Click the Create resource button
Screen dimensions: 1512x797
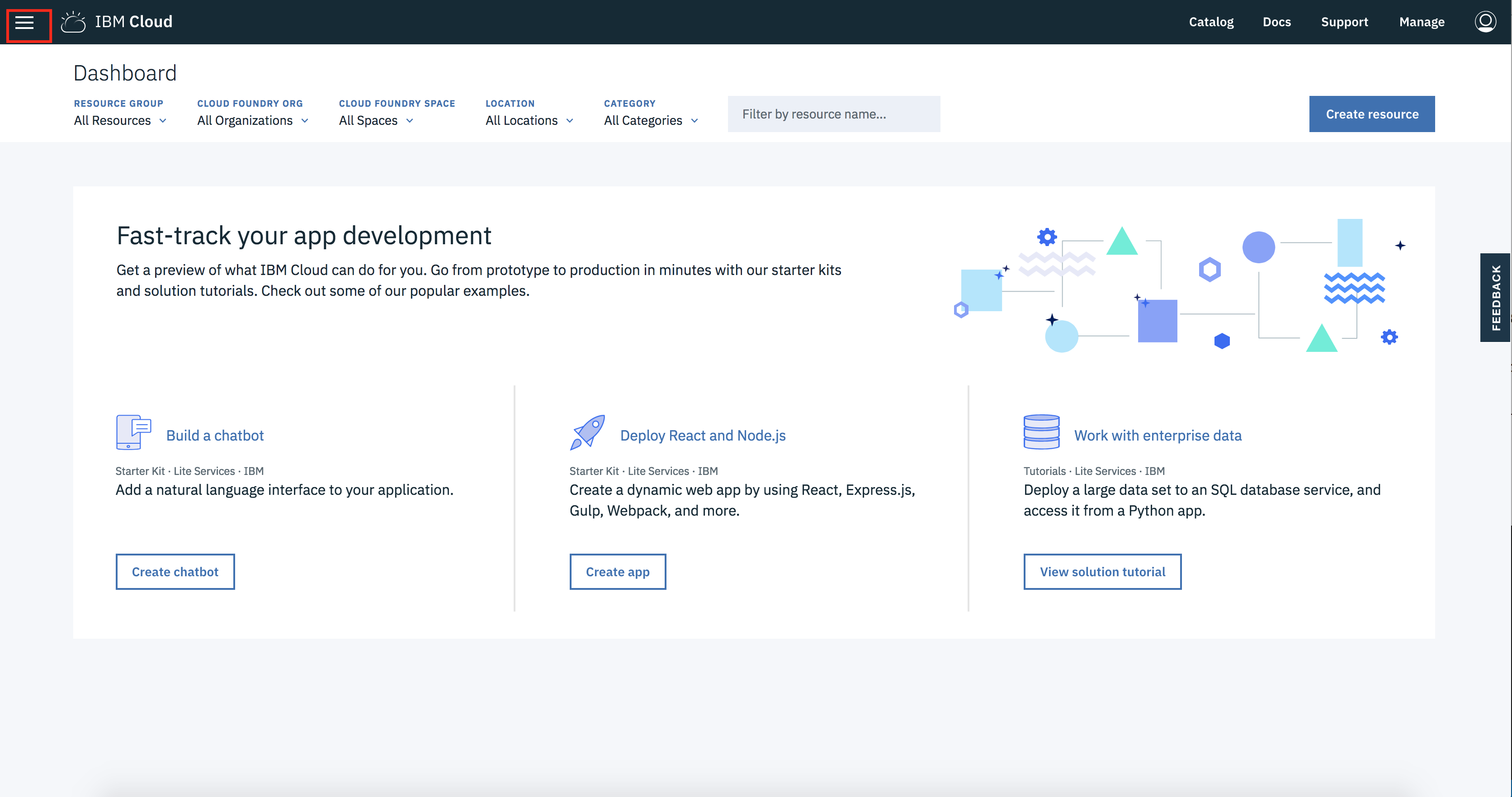(x=1372, y=113)
